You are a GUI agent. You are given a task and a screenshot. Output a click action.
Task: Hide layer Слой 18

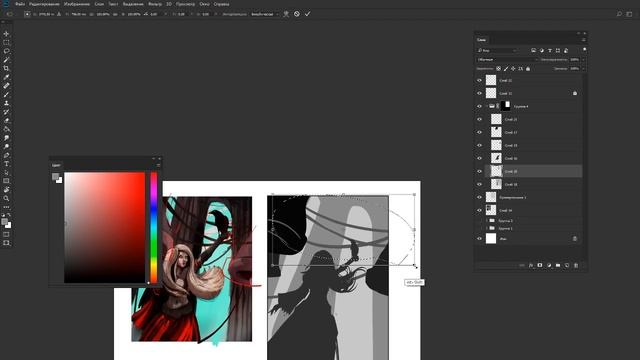tap(480, 184)
